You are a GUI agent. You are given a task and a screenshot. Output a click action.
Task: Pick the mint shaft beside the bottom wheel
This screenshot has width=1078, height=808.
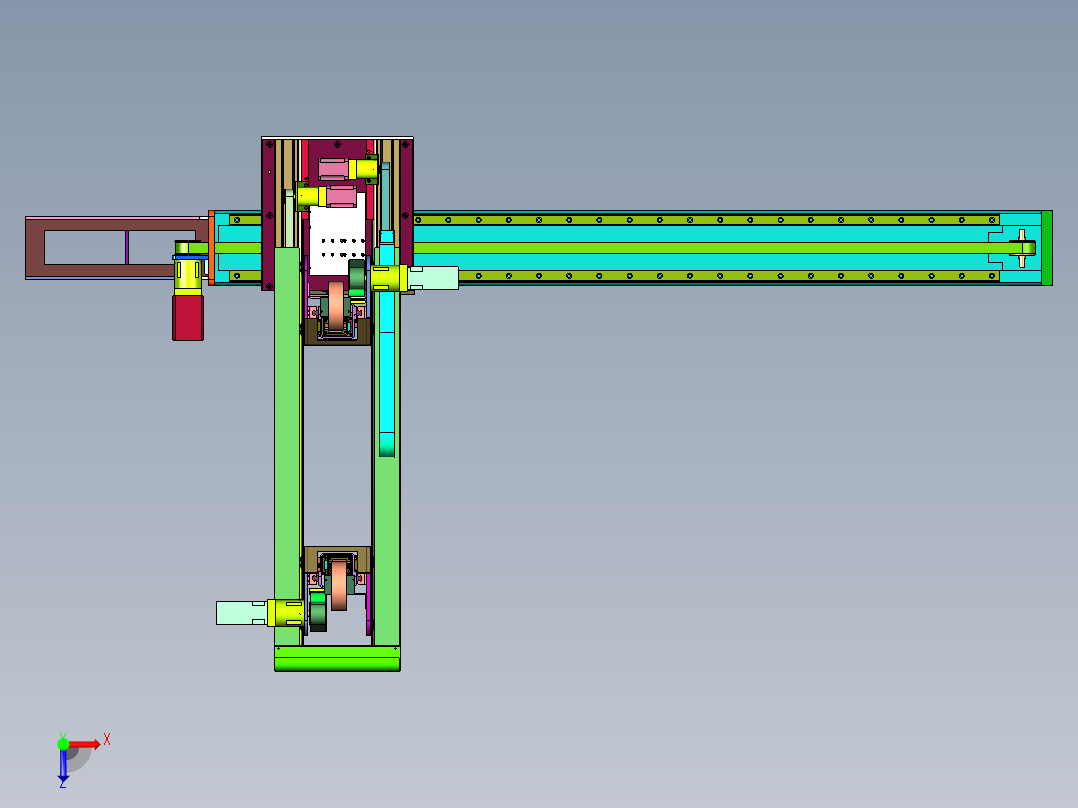point(241,613)
